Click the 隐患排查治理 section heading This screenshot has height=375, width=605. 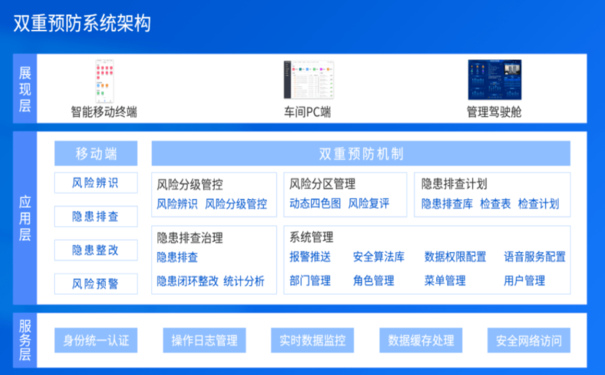pos(190,238)
